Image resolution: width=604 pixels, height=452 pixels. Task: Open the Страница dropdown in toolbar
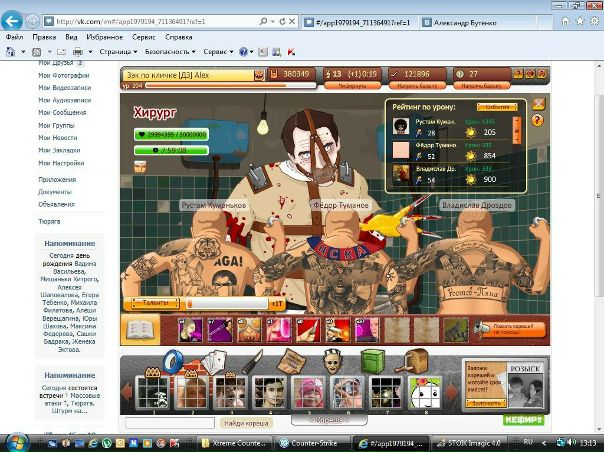coord(119,50)
